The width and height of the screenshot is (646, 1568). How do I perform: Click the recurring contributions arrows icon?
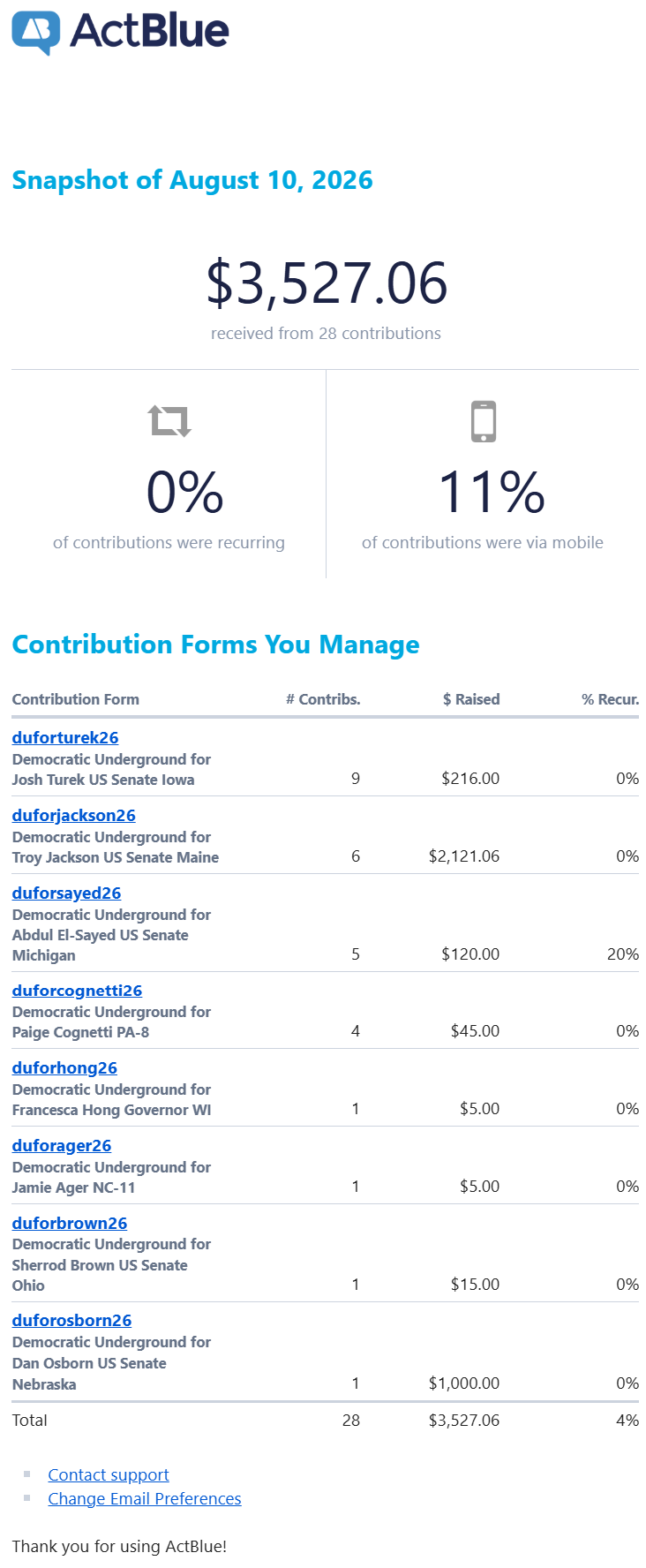click(x=169, y=421)
